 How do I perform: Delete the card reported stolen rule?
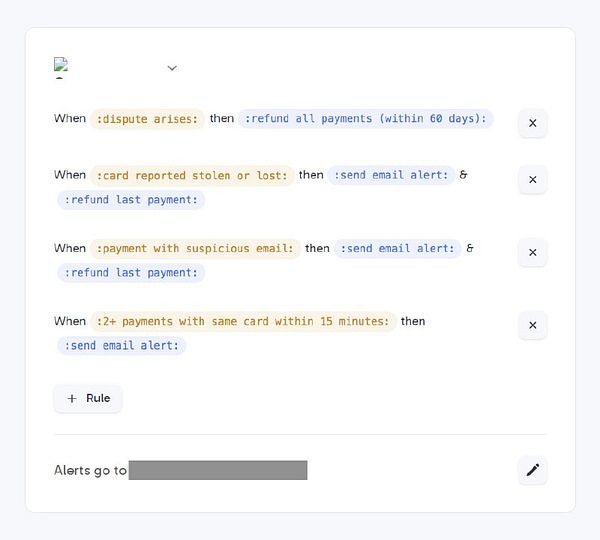tap(532, 179)
